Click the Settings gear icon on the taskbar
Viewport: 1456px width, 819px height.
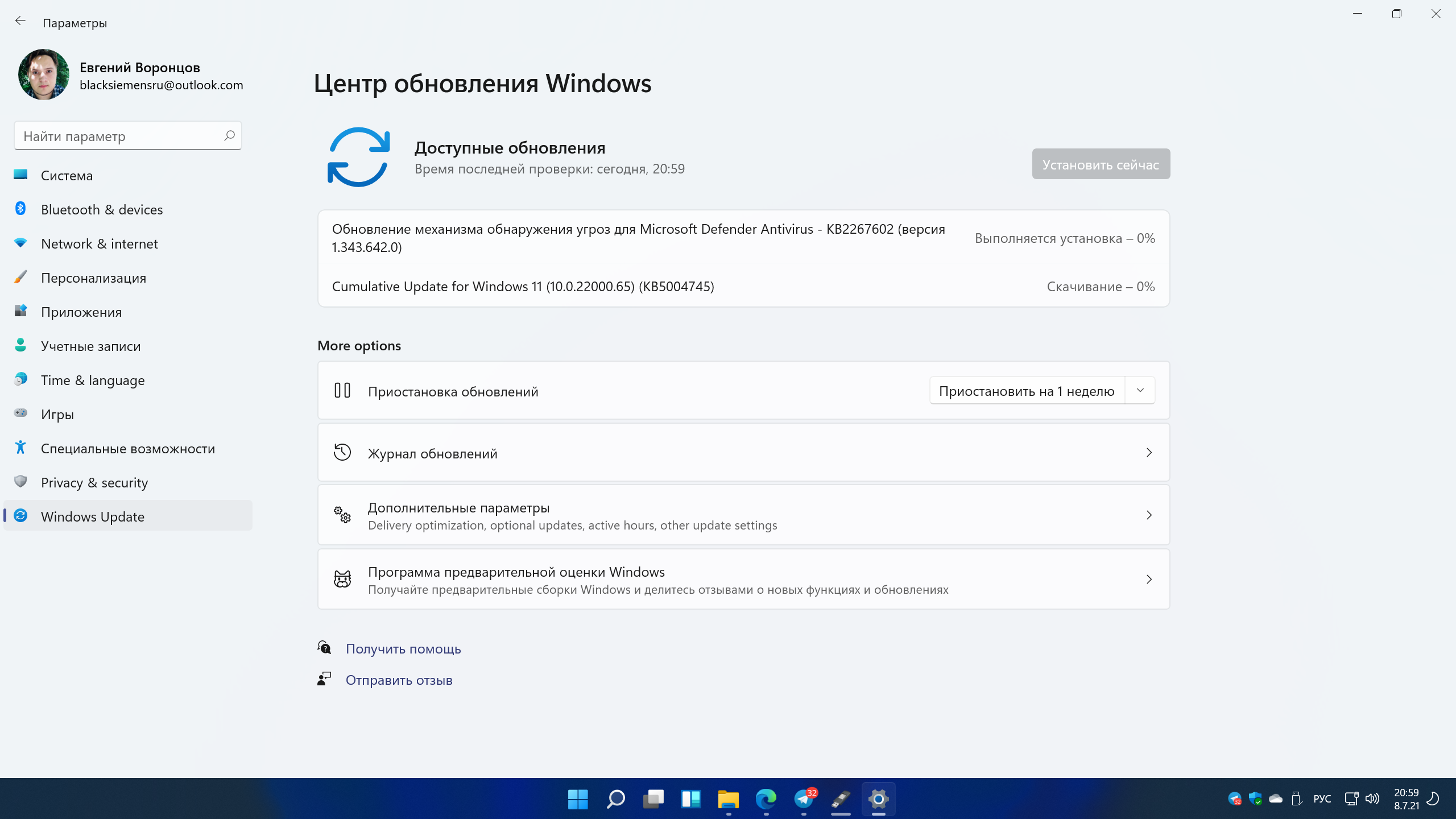pos(879,799)
